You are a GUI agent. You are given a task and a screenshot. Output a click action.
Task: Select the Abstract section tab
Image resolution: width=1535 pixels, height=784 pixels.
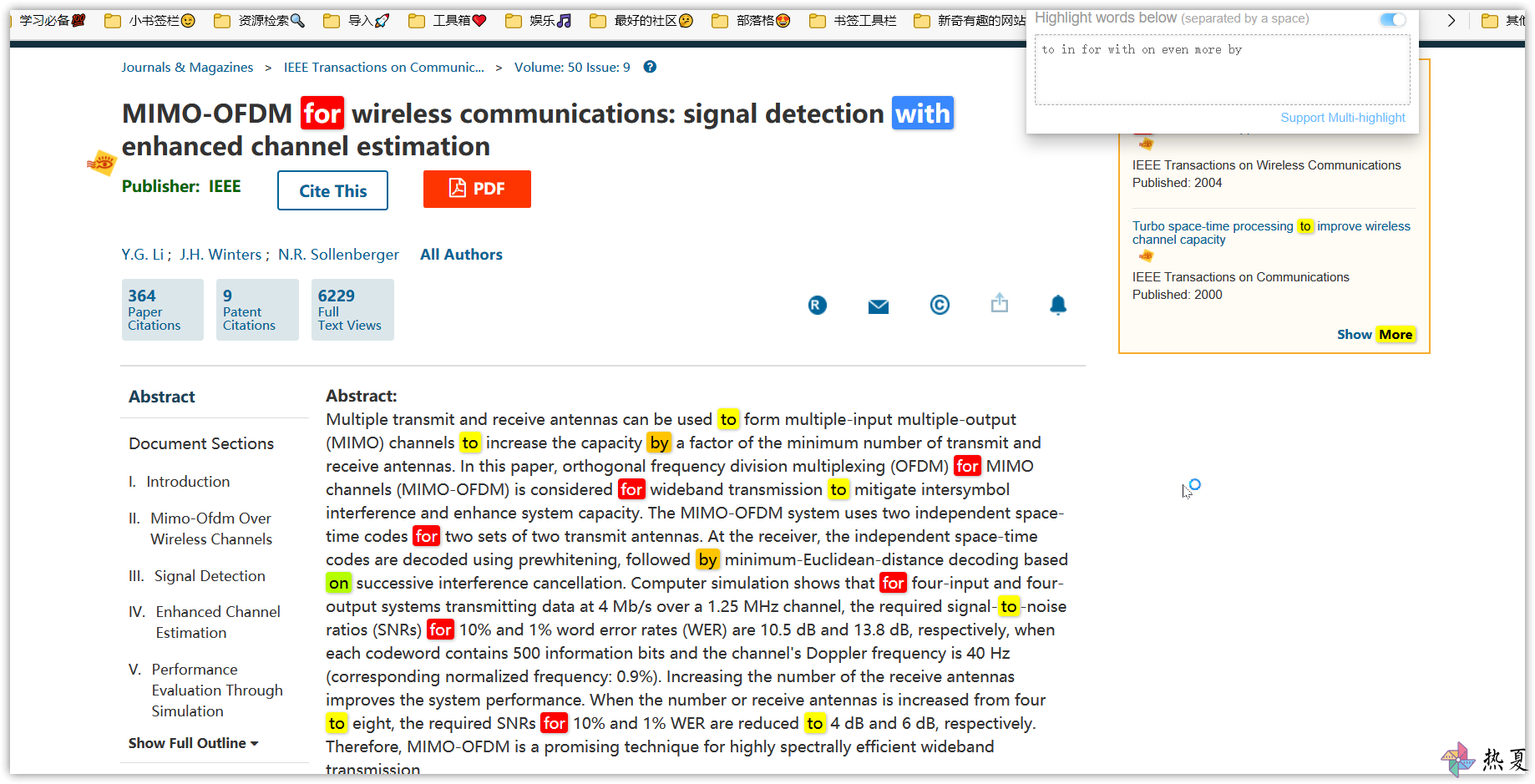(162, 397)
